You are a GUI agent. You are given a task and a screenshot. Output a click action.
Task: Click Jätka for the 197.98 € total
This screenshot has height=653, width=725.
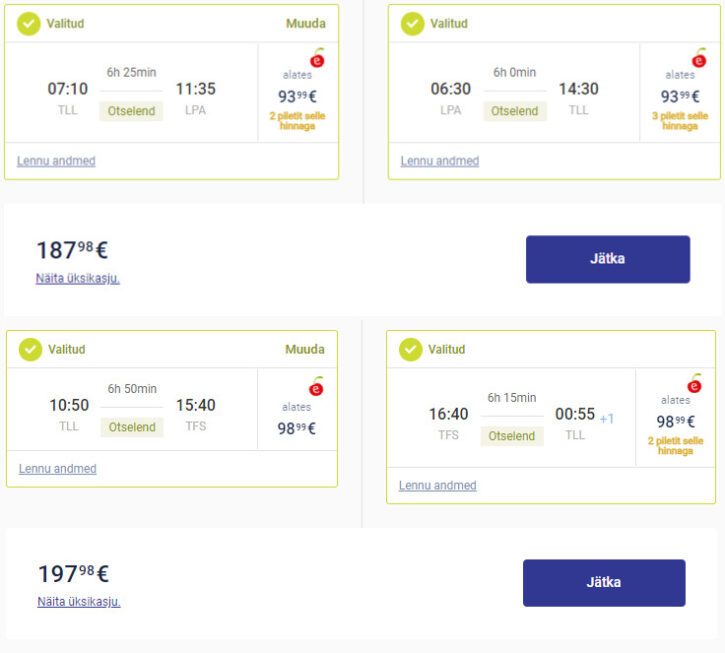click(x=604, y=583)
